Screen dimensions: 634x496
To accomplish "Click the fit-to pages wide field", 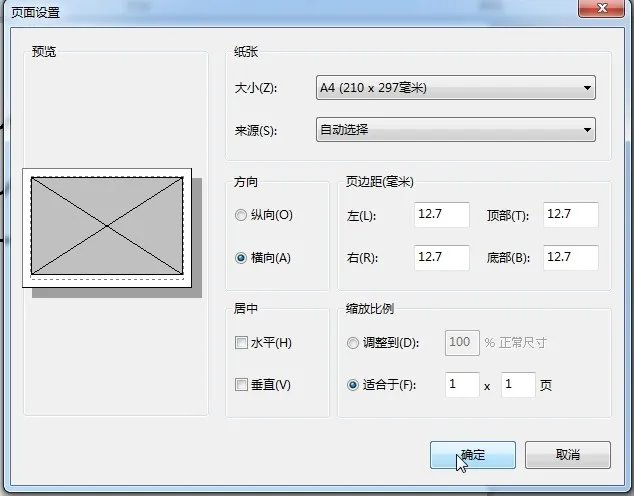I will tap(462, 384).
